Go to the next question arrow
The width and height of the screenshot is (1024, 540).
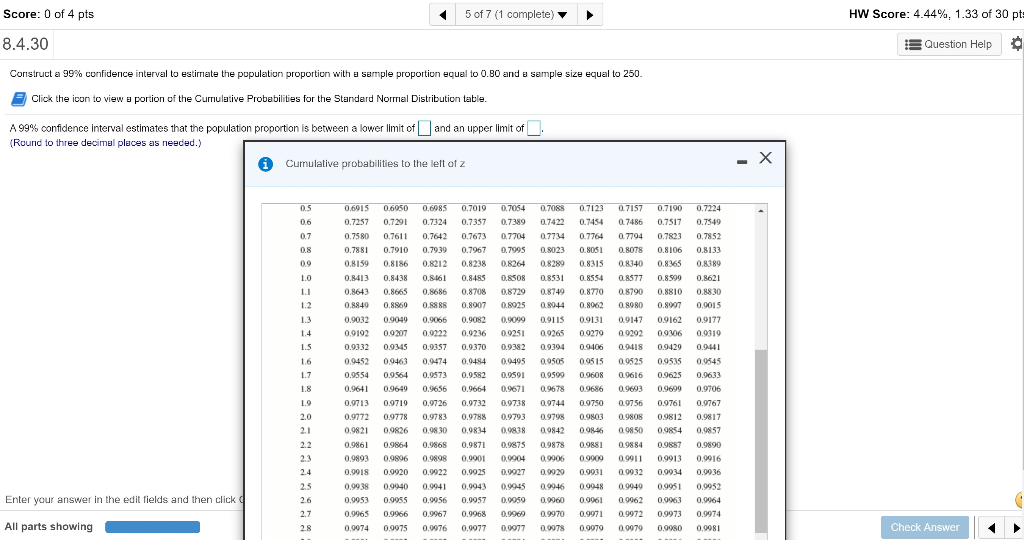tap(590, 14)
